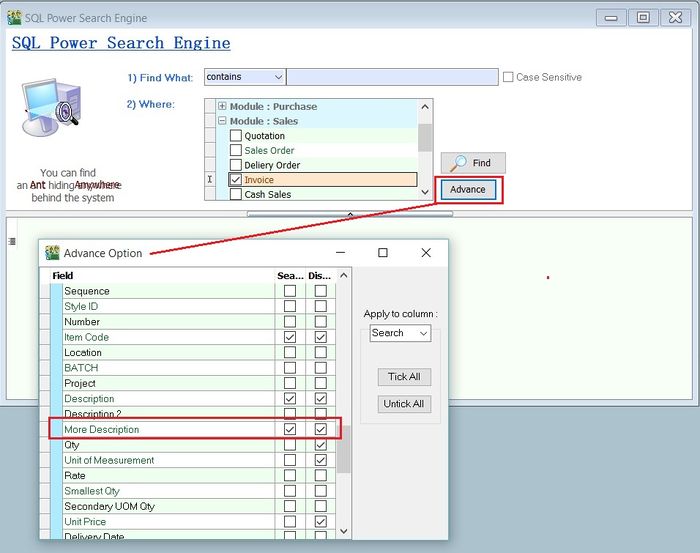Click the Advance Option window title icon
The height and width of the screenshot is (553, 700).
pyautogui.click(x=52, y=253)
